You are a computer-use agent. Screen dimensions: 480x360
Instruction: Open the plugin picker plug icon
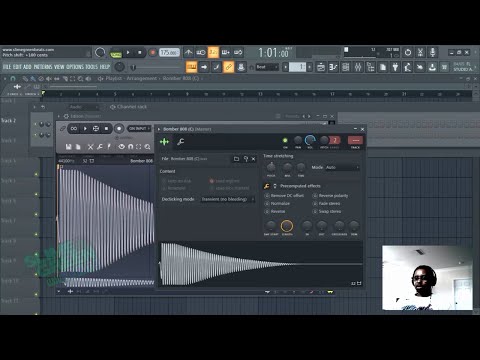pos(395,67)
